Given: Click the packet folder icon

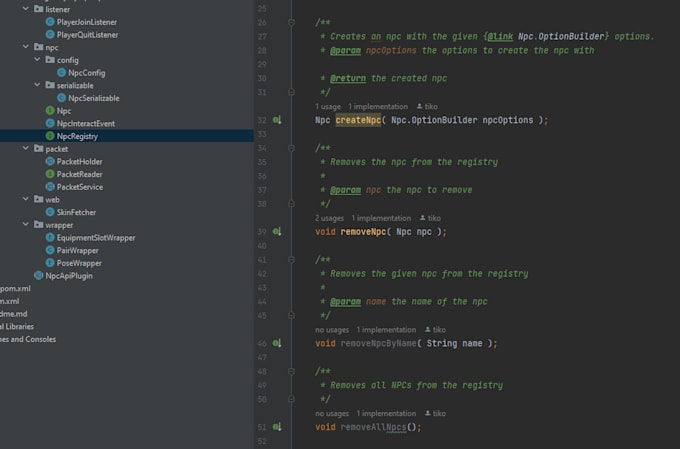Looking at the screenshot, I should tap(39, 148).
